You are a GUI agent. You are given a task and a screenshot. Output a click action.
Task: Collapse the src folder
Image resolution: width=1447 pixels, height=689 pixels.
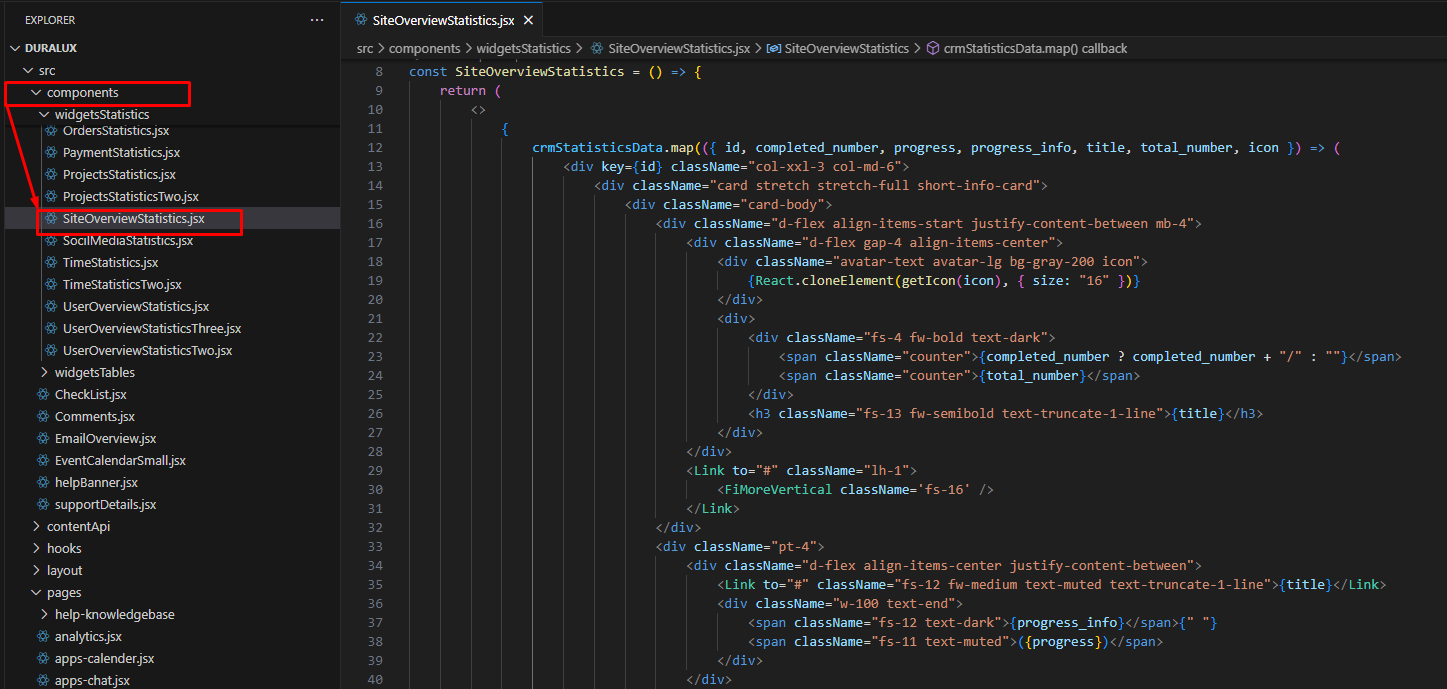click(28, 71)
